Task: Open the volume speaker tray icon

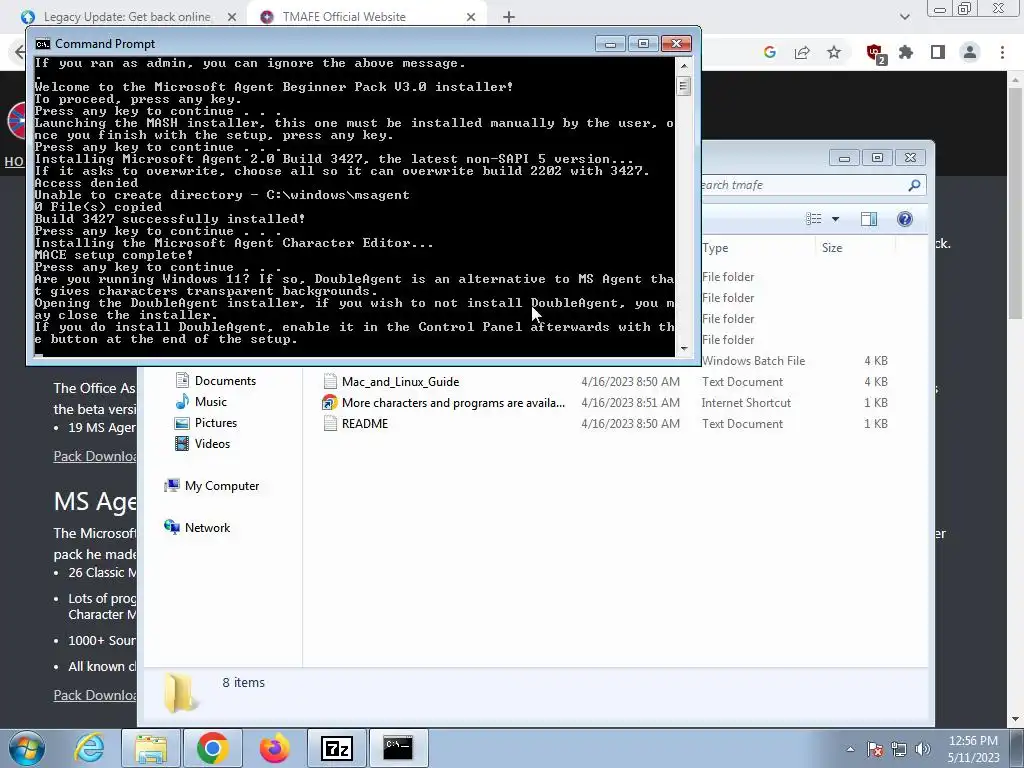Action: pyautogui.click(x=923, y=749)
